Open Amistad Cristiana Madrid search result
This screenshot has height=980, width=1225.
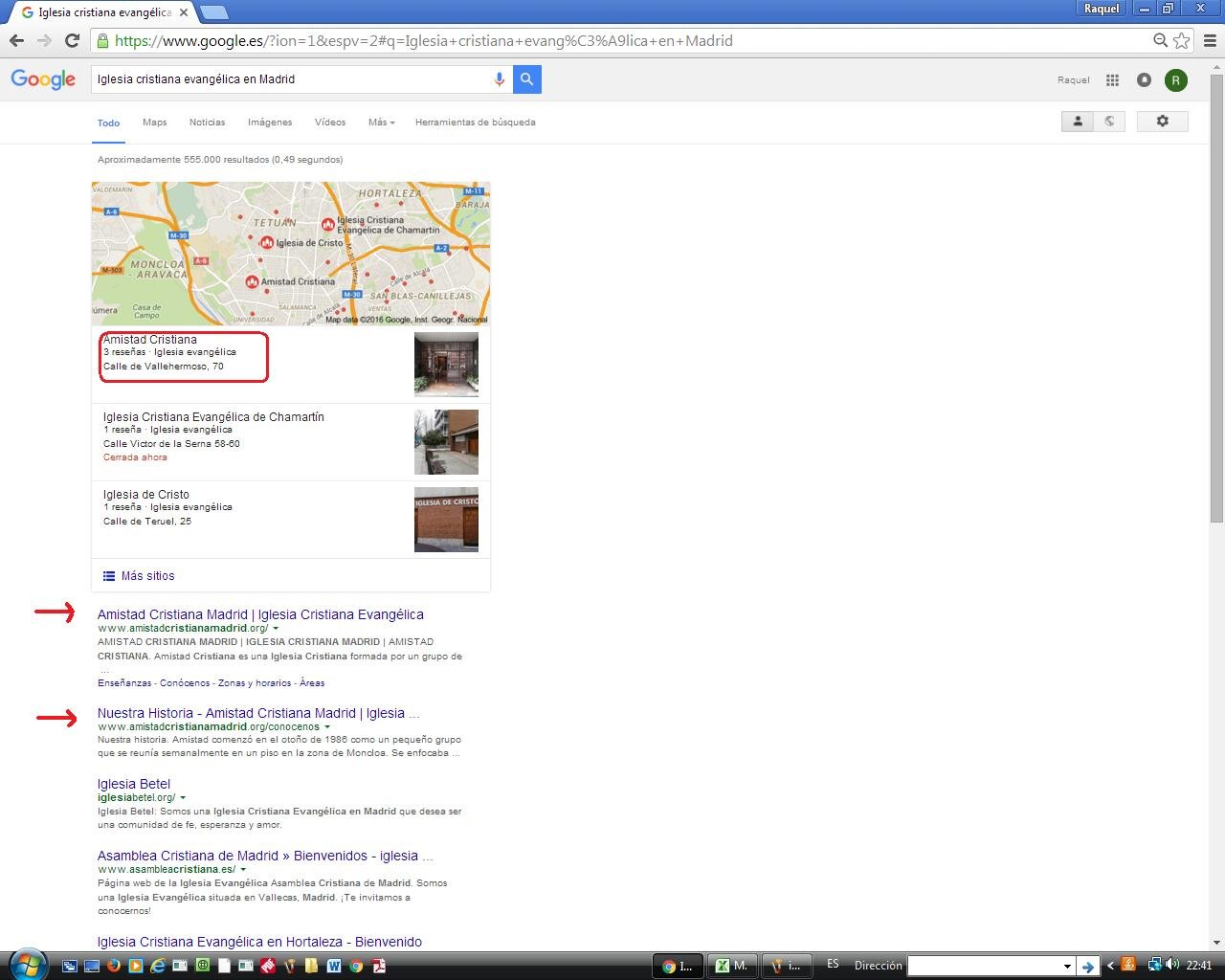click(260, 614)
